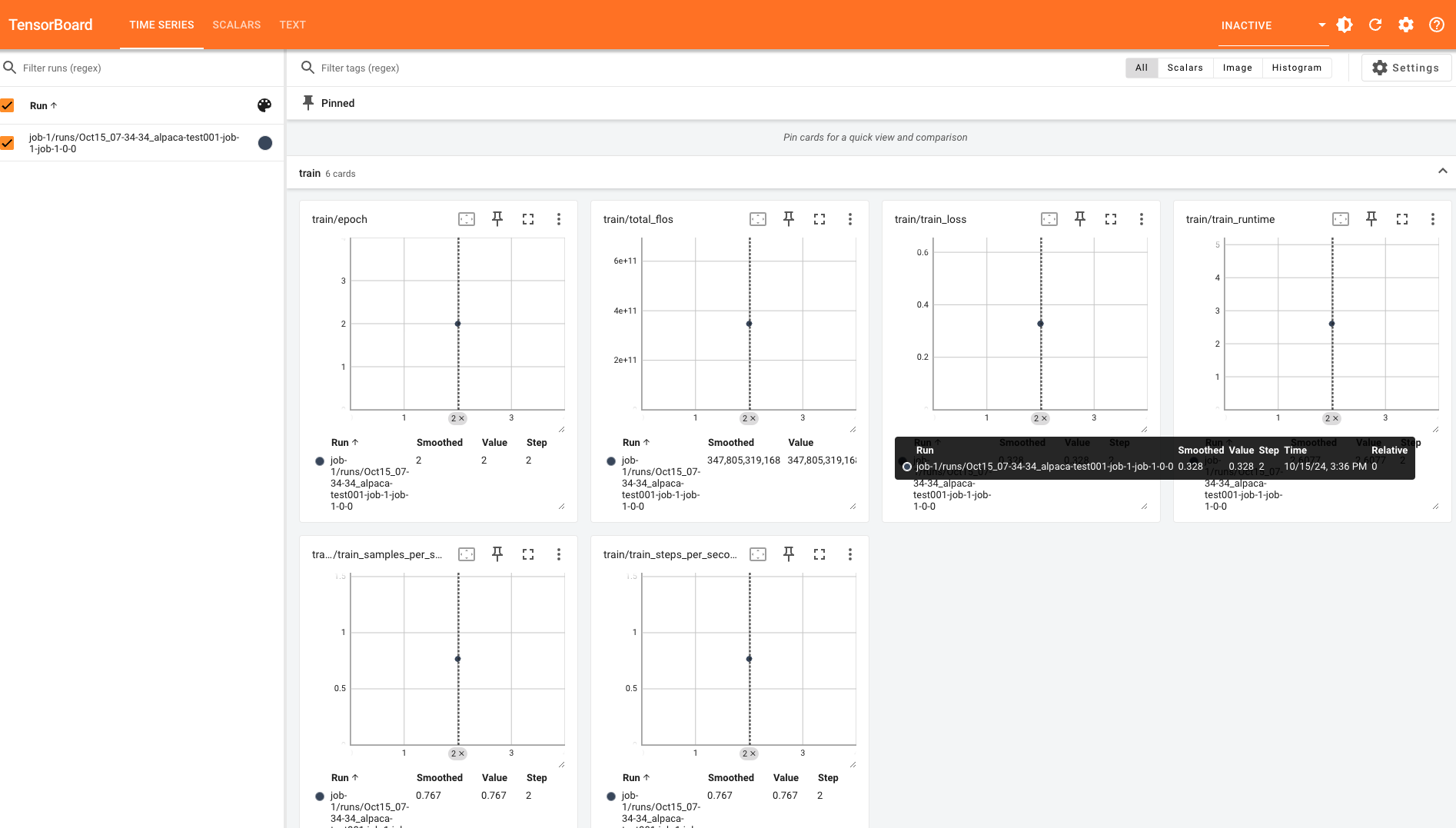Switch to the TIME SERIES tab
Screen dimensions: 1456x828
[161, 25]
